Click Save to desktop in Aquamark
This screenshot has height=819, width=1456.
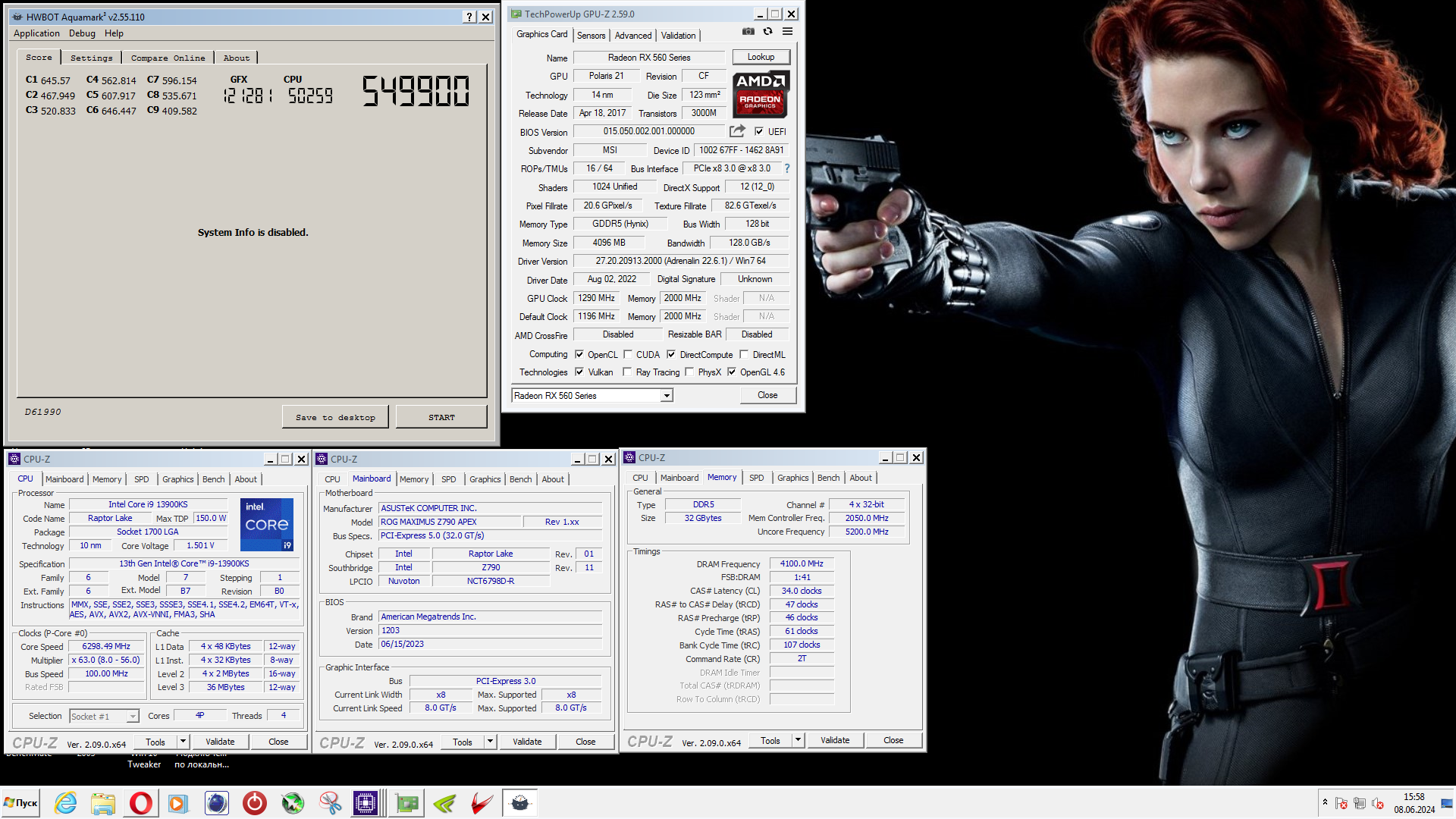point(335,417)
